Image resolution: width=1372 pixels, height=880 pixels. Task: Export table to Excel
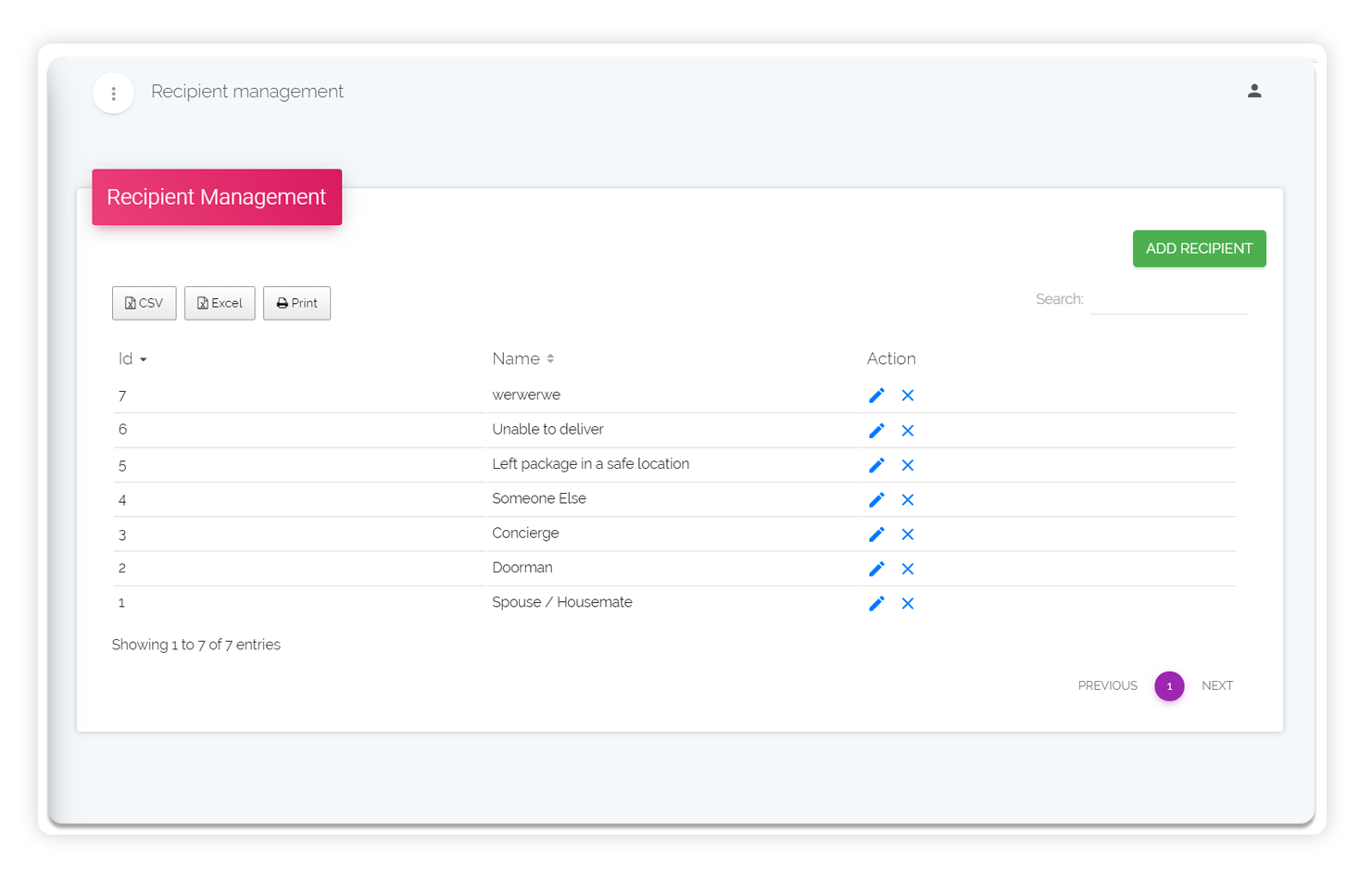[220, 303]
